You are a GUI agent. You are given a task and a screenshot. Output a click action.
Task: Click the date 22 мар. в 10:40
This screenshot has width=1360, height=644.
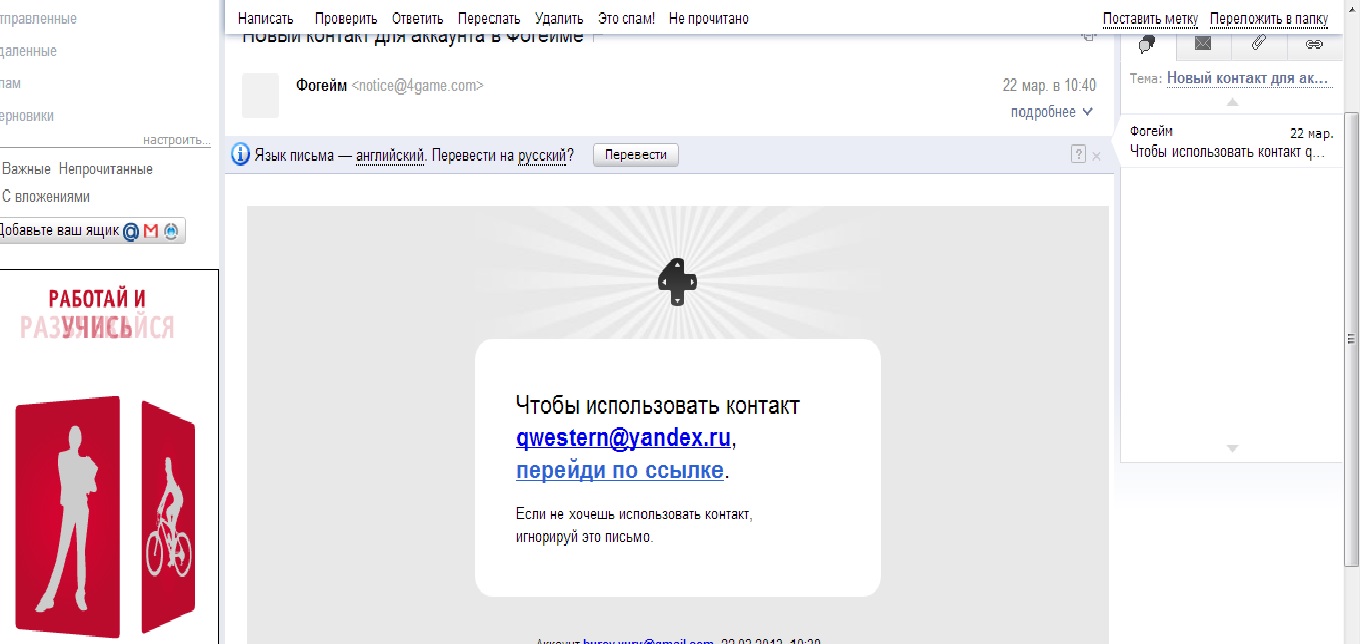[x=1049, y=86]
